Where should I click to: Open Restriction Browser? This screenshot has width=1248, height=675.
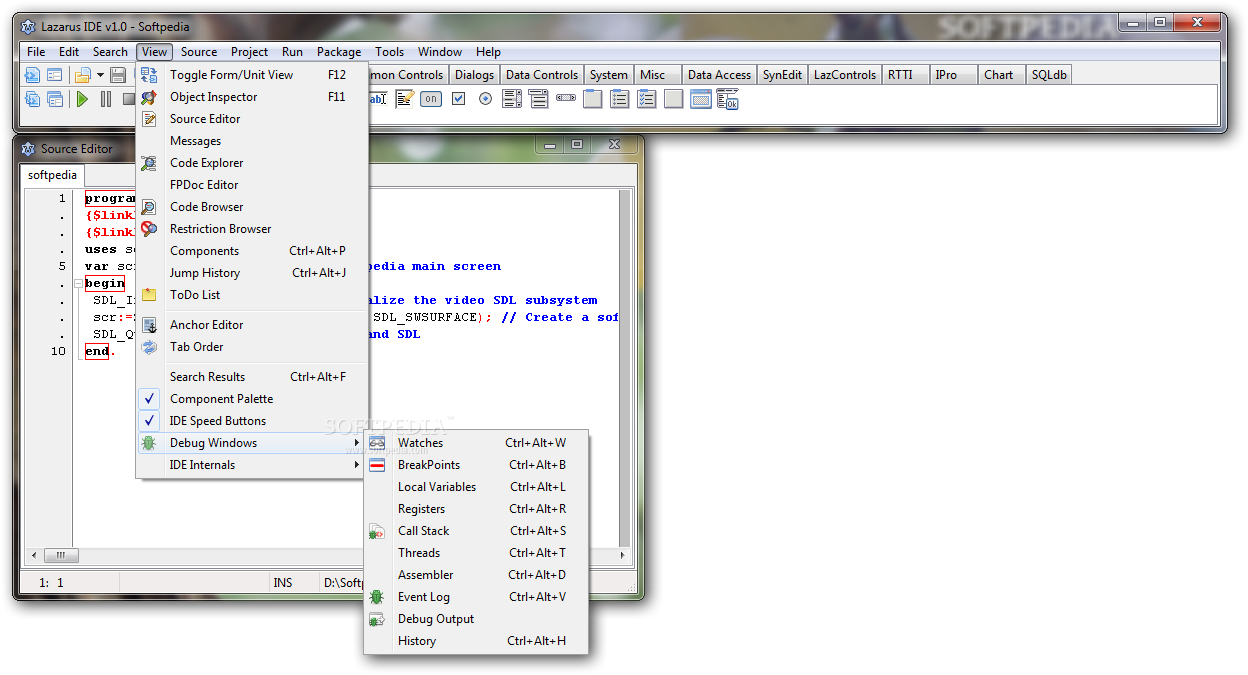252,229
